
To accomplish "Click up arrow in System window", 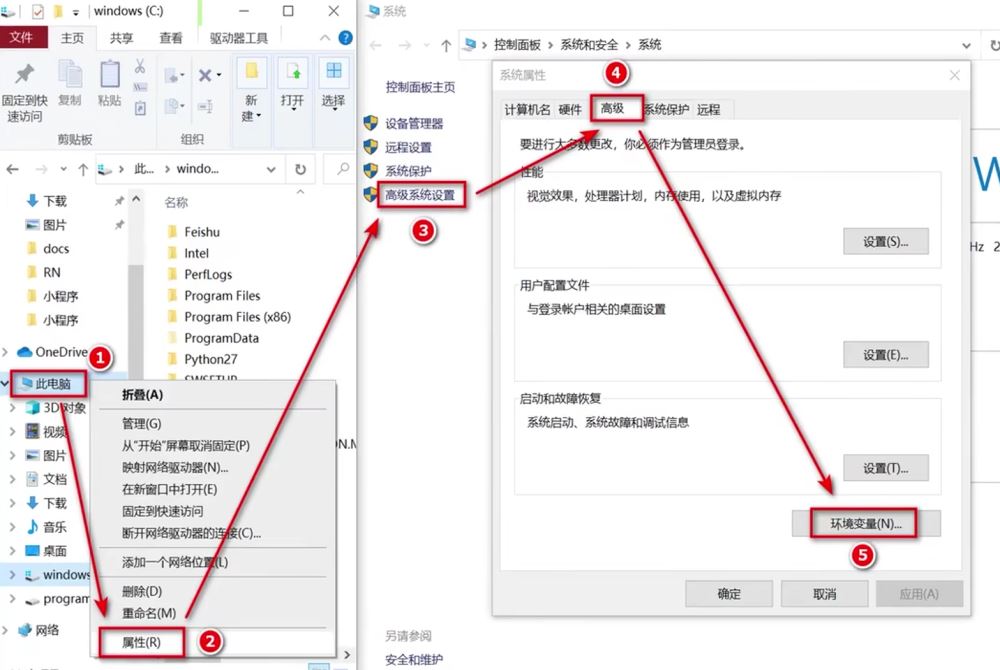I will (446, 45).
